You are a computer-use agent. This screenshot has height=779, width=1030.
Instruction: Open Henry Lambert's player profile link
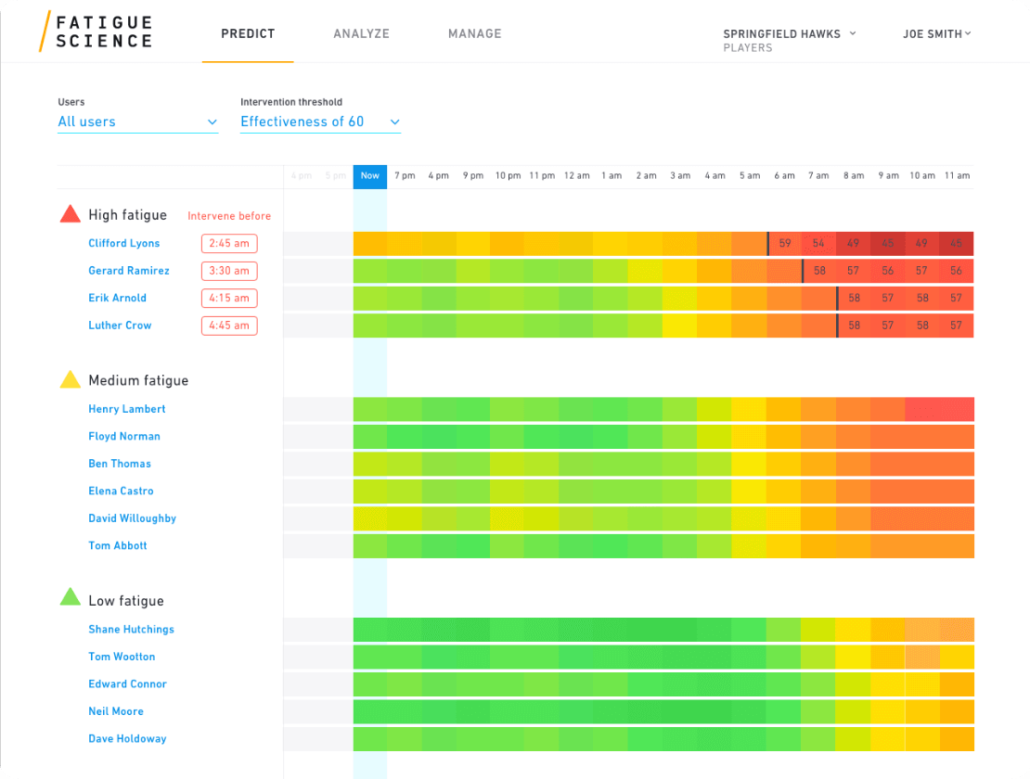click(x=126, y=409)
